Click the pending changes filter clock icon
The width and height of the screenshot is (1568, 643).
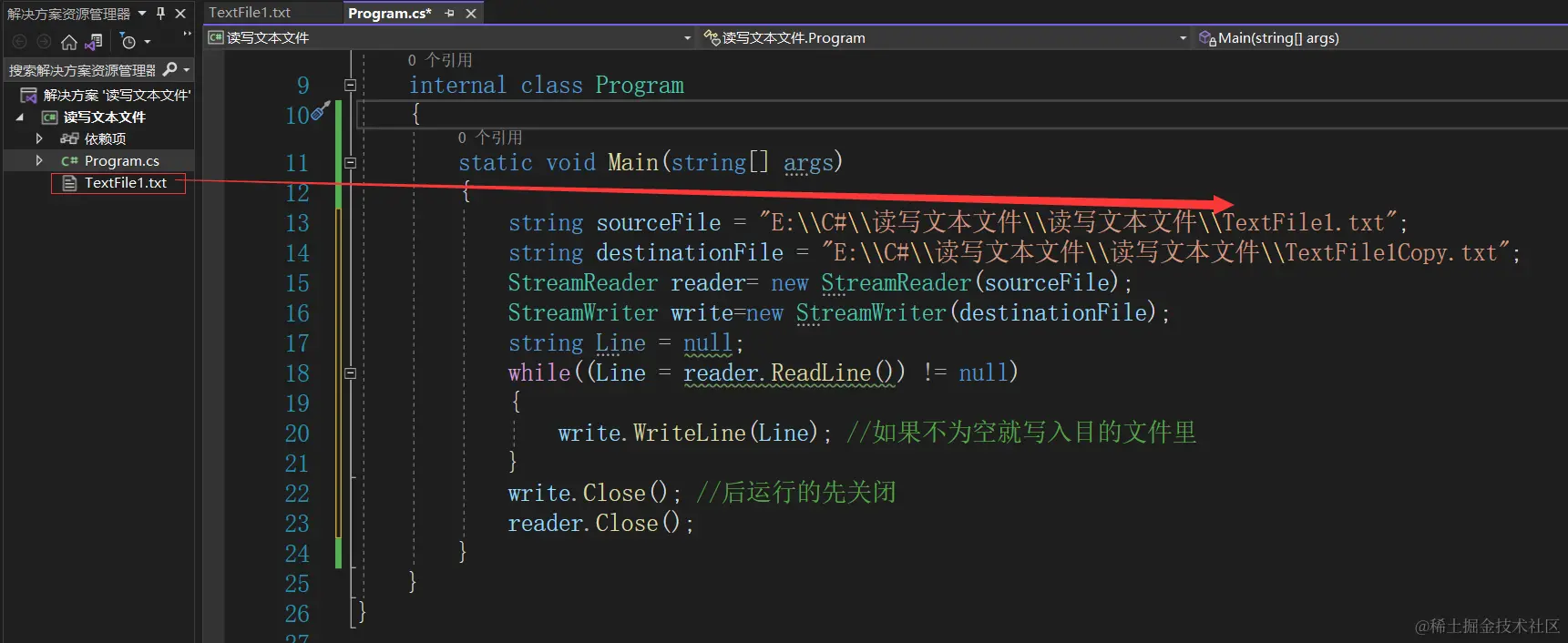click(128, 42)
